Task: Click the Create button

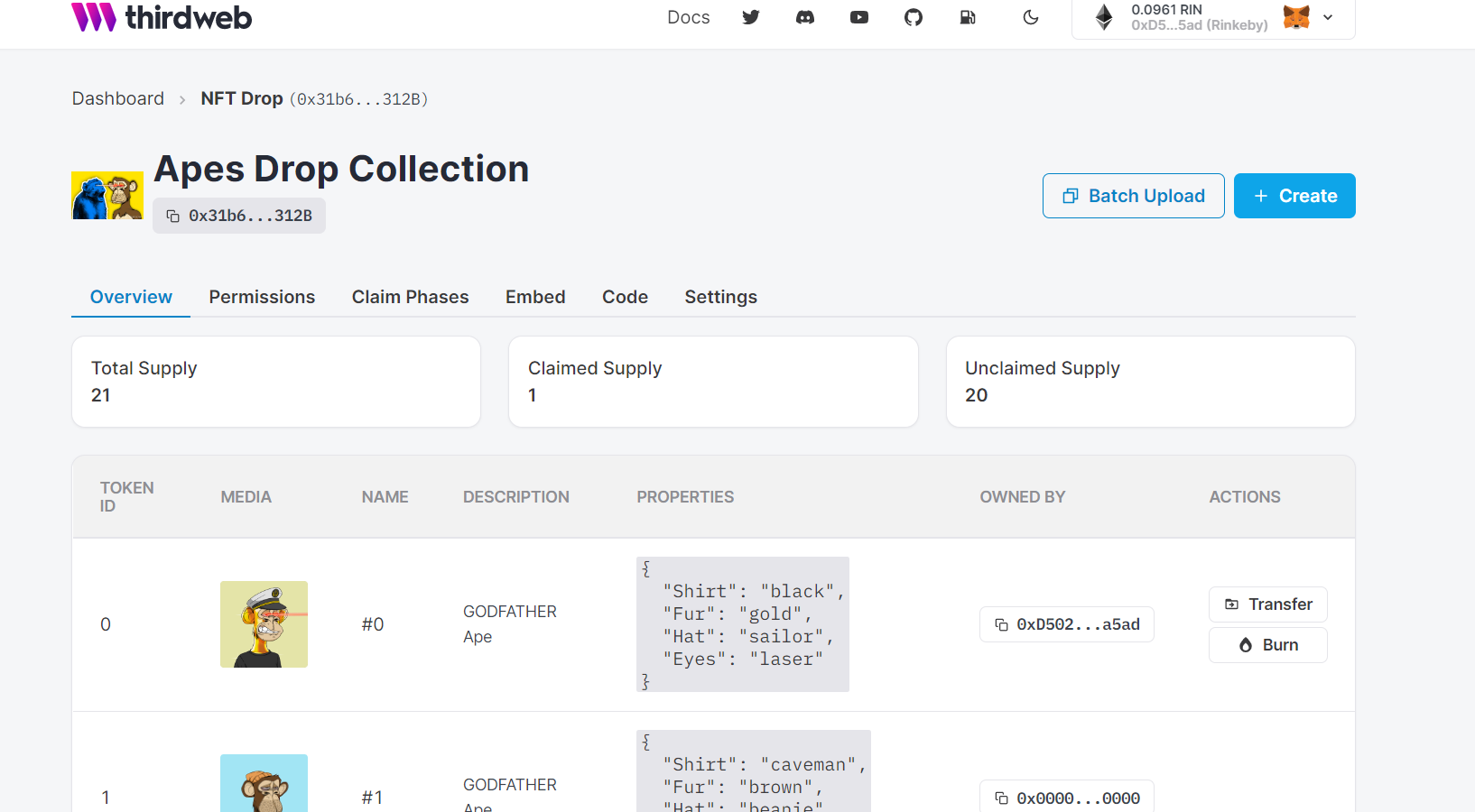Action: (x=1294, y=196)
